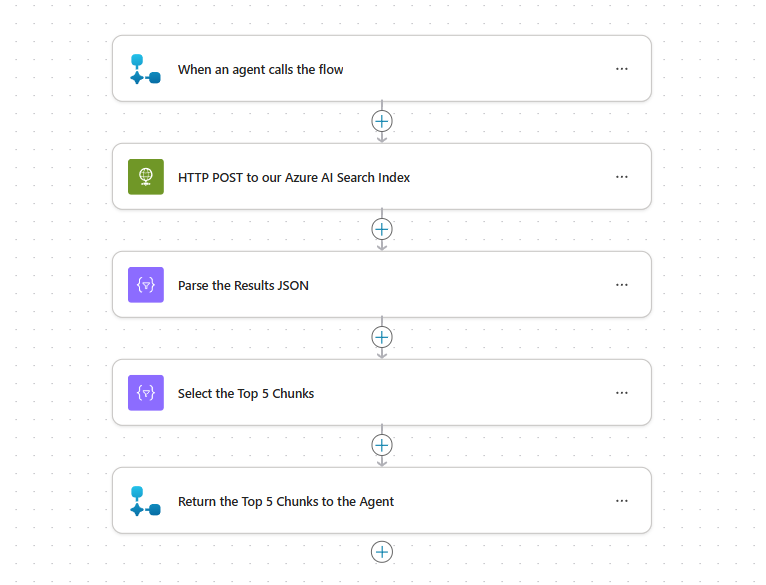766x585 pixels.
Task: Select the 'Select the Top 5 Chunks' card
Action: (382, 393)
